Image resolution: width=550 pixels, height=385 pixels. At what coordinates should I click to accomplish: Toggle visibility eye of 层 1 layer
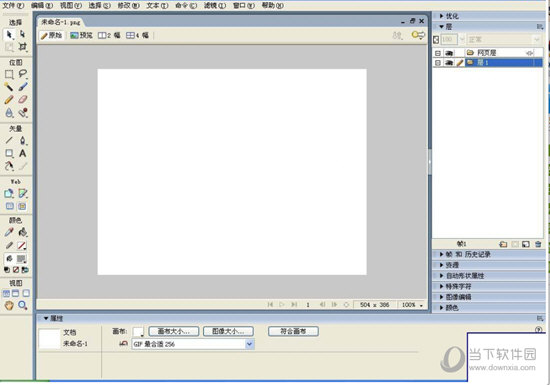449,63
